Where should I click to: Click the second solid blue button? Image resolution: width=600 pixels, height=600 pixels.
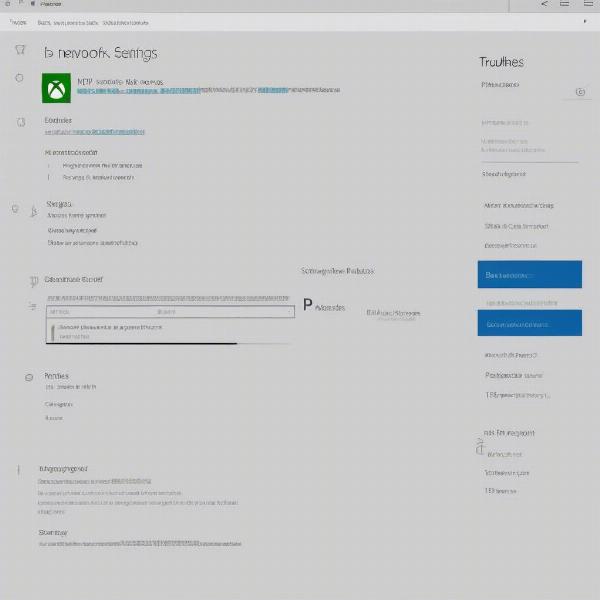(x=530, y=323)
